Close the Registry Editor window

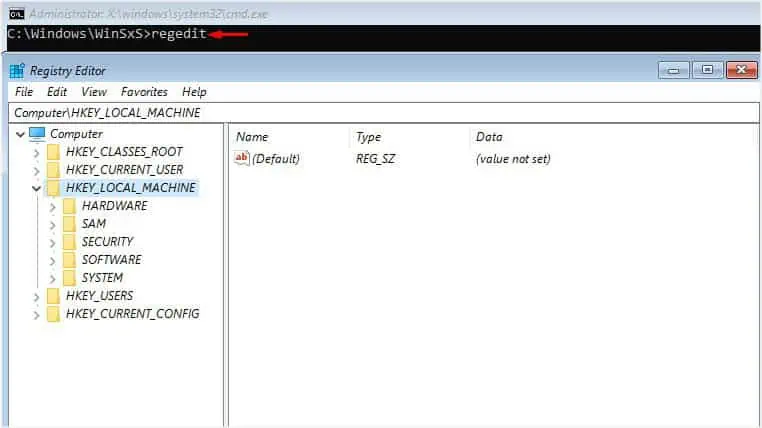coord(742,70)
